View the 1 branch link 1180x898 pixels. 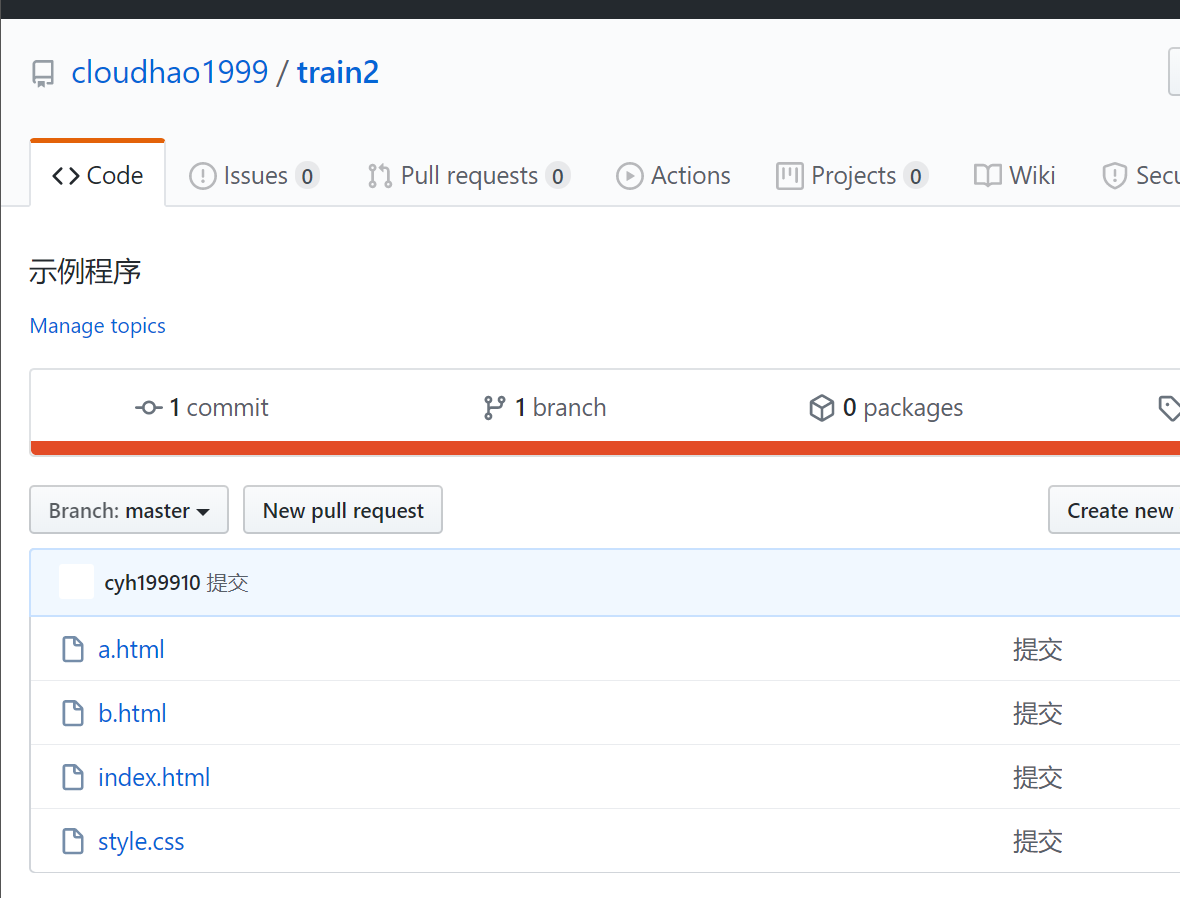[545, 407]
